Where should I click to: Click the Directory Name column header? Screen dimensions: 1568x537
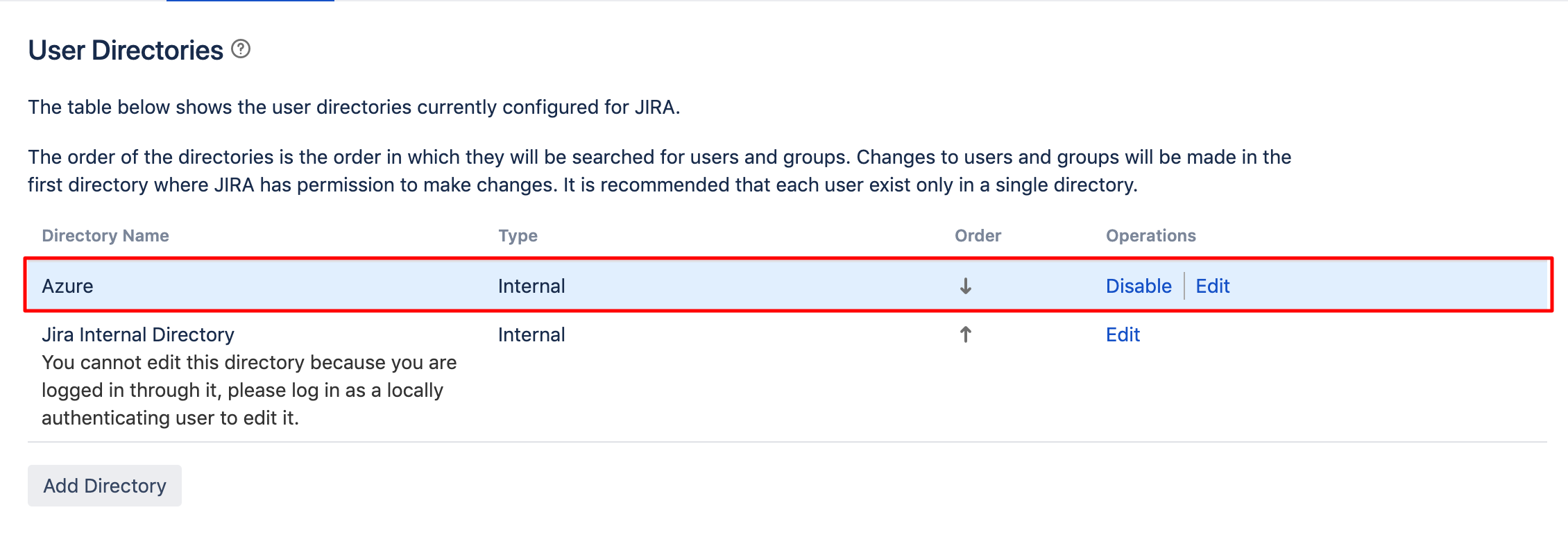[x=105, y=236]
